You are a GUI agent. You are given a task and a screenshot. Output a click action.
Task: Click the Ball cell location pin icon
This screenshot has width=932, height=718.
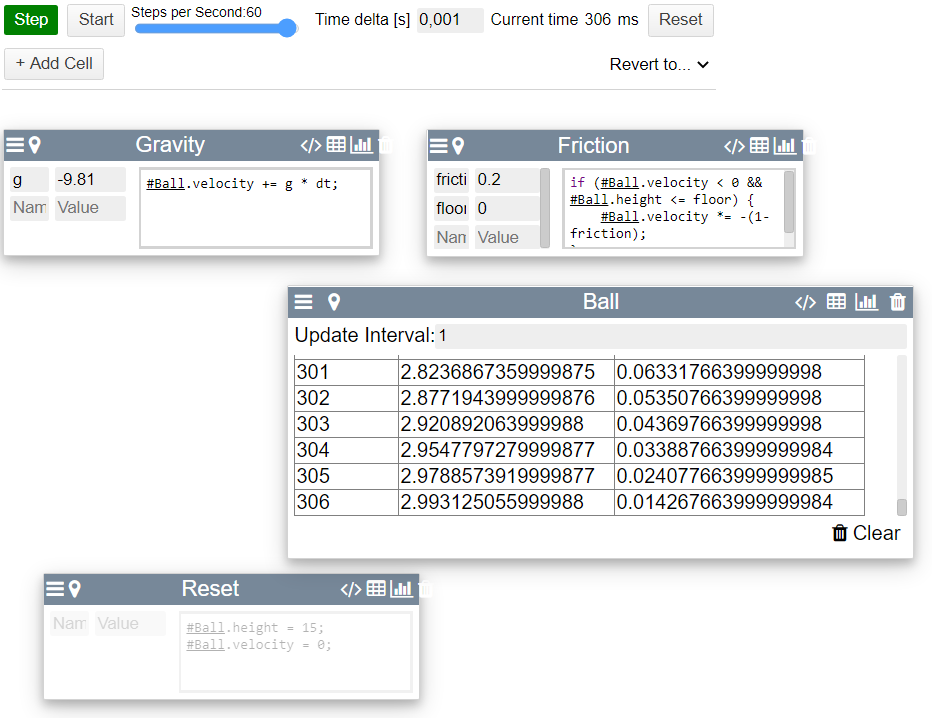334,302
